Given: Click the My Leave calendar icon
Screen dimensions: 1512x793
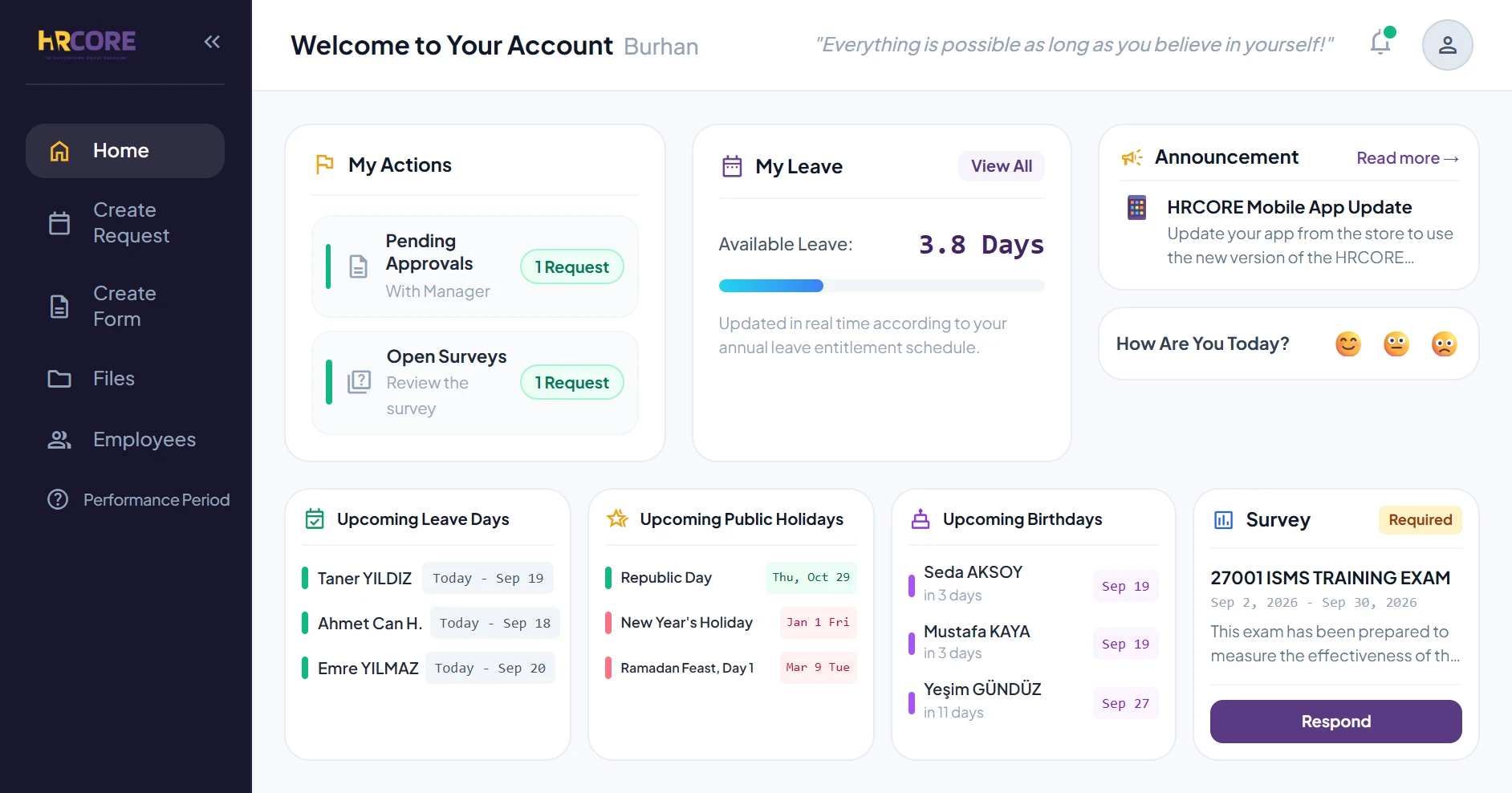Looking at the screenshot, I should (x=732, y=166).
